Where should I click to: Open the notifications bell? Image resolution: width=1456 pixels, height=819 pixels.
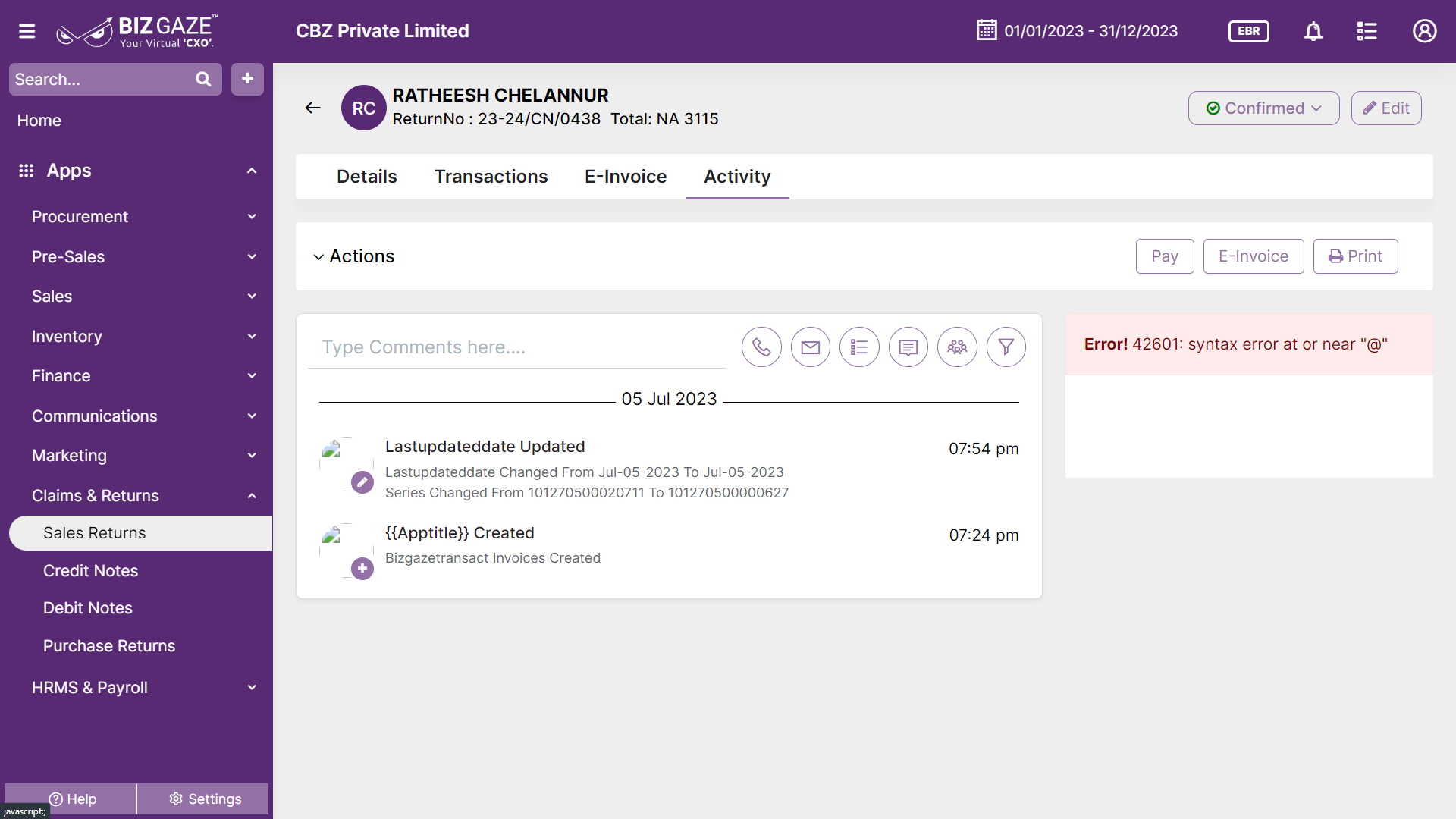(1313, 31)
